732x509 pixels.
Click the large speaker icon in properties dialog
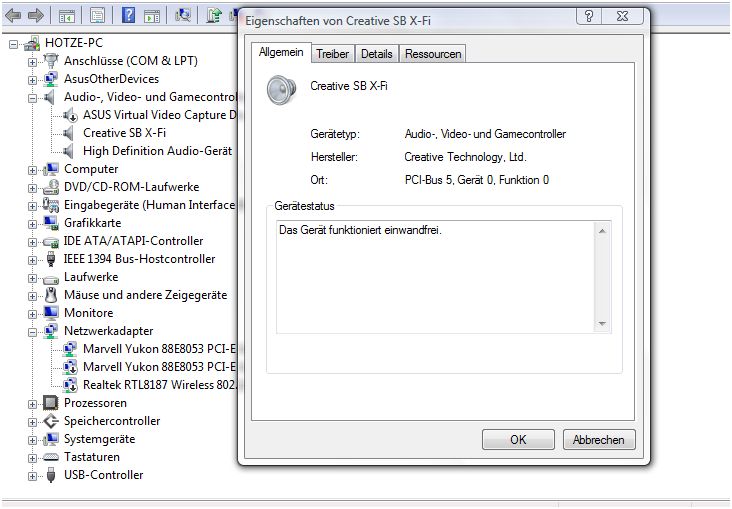[x=282, y=90]
